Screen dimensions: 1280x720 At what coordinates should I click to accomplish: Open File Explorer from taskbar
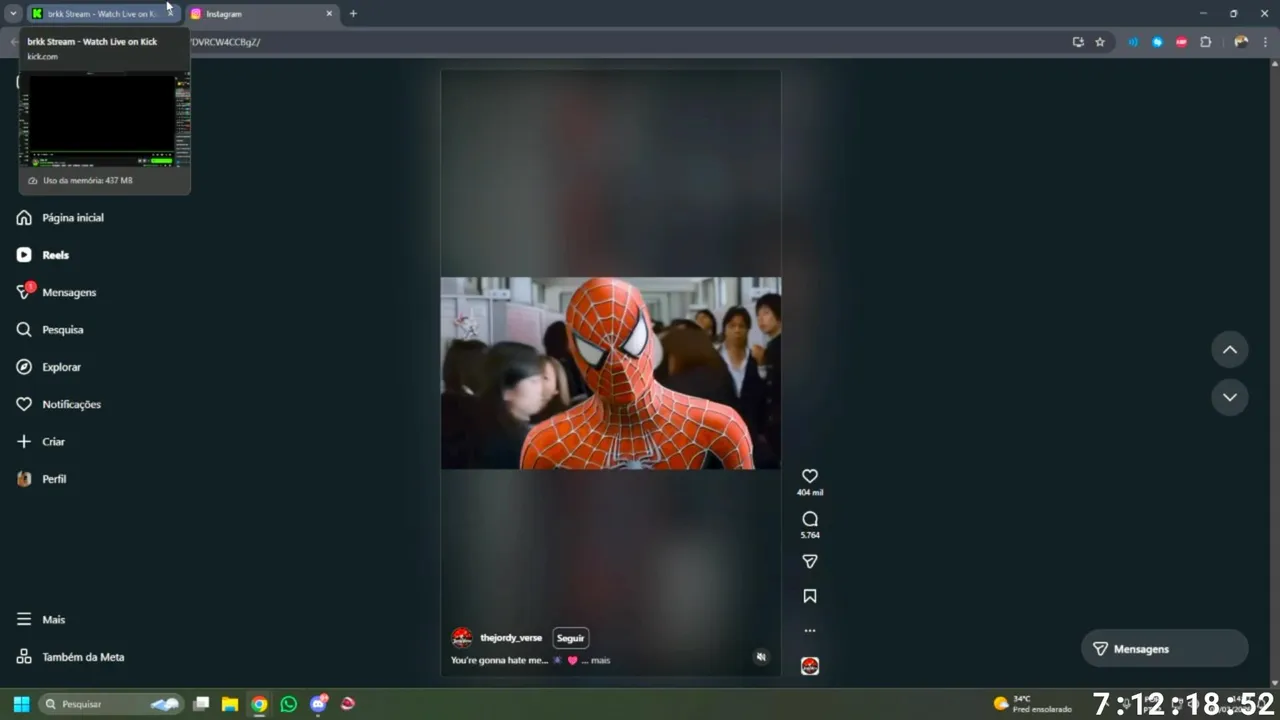[230, 704]
